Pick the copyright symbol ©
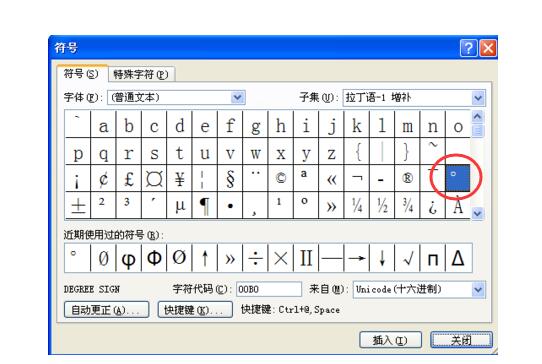The height and width of the screenshot is (364, 542). (x=281, y=178)
